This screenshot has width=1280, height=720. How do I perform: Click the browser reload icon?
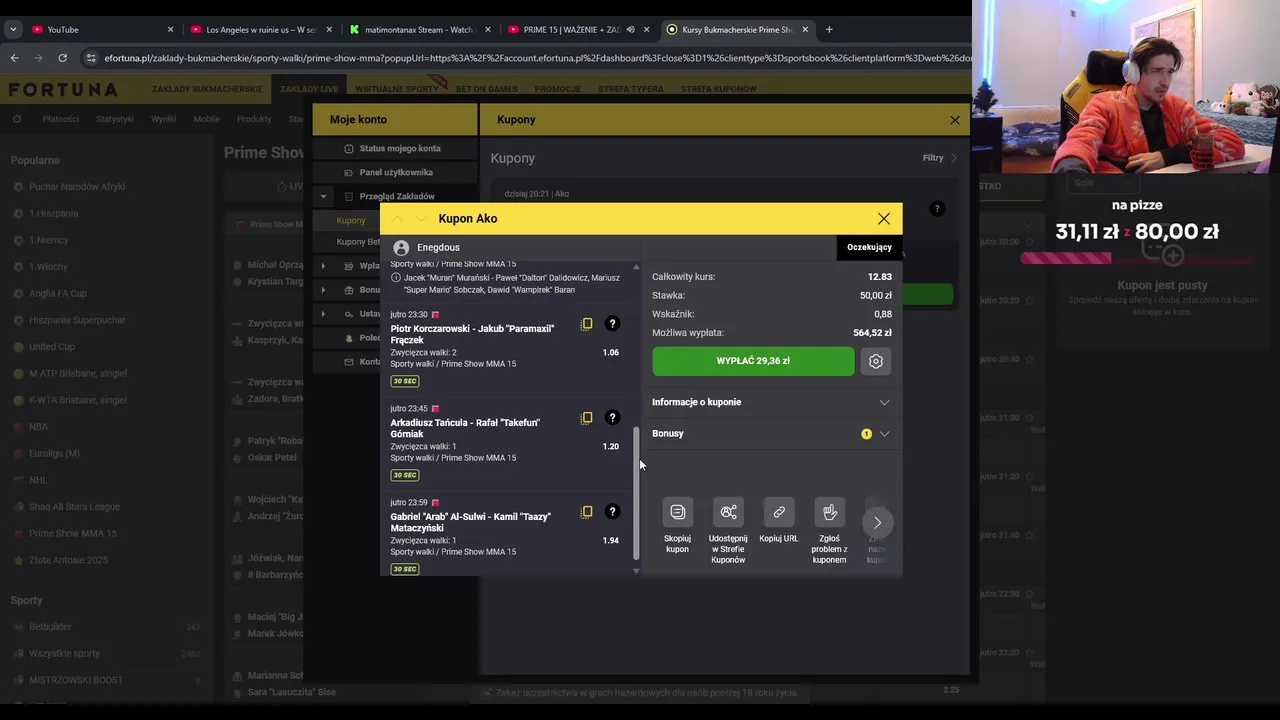pyautogui.click(x=62, y=58)
